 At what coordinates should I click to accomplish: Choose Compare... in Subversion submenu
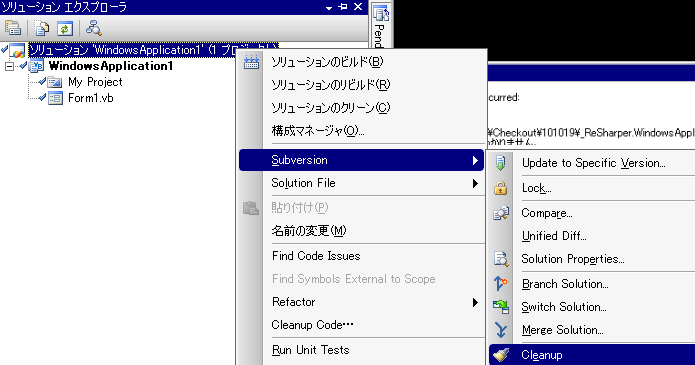[x=592, y=213]
